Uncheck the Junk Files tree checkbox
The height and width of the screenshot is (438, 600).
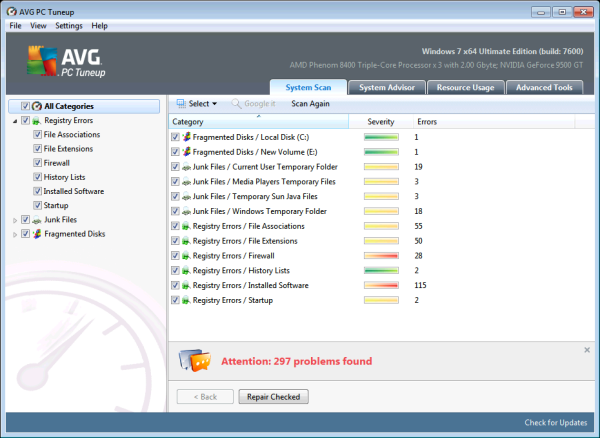tap(25, 220)
